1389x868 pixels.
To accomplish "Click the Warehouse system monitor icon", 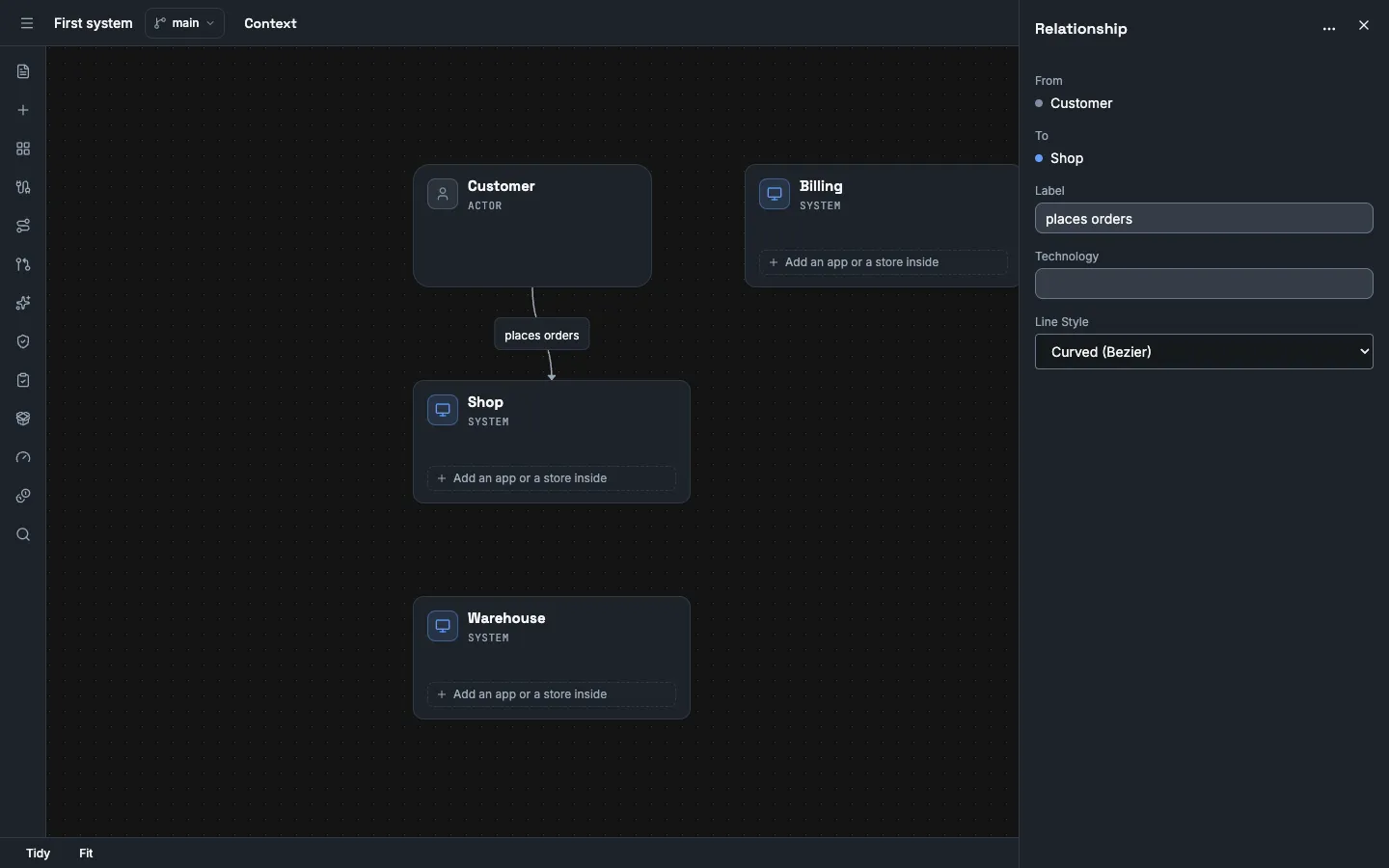I will [x=443, y=626].
